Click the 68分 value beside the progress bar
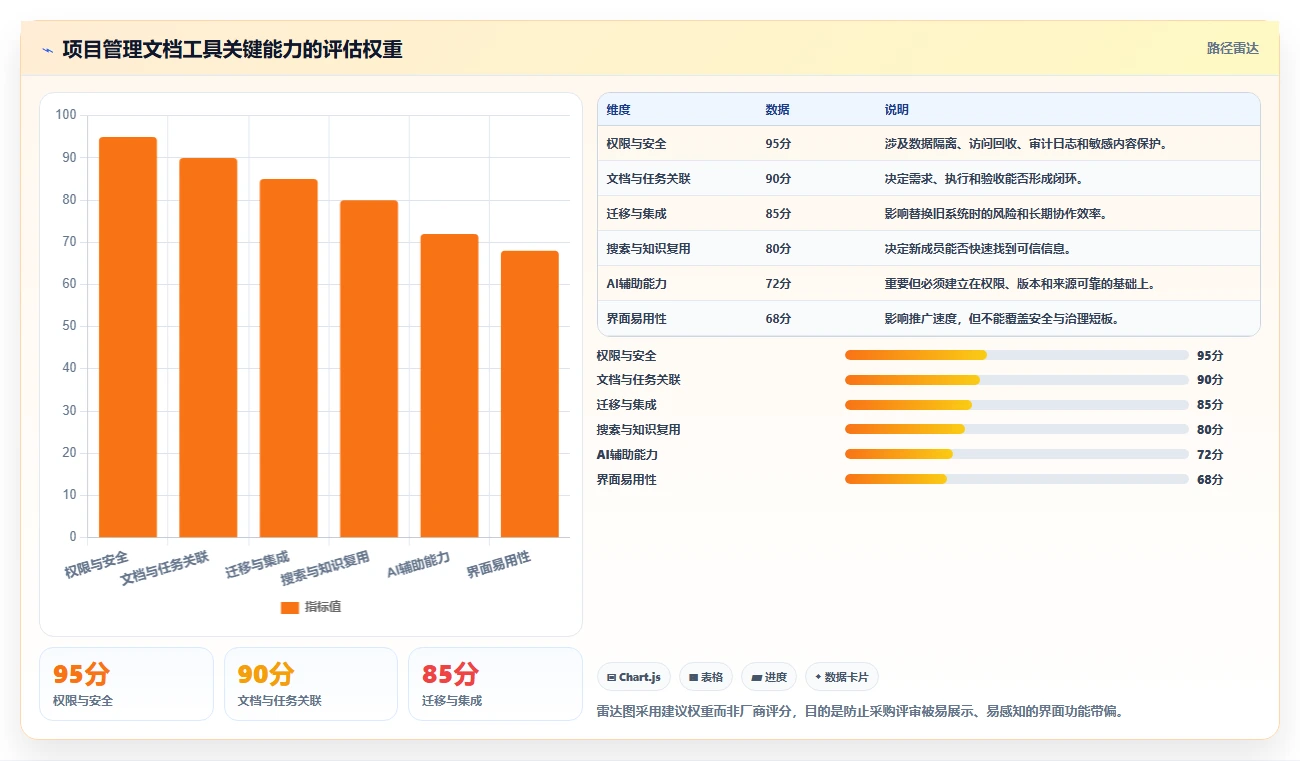1300x761 pixels. coord(1210,479)
